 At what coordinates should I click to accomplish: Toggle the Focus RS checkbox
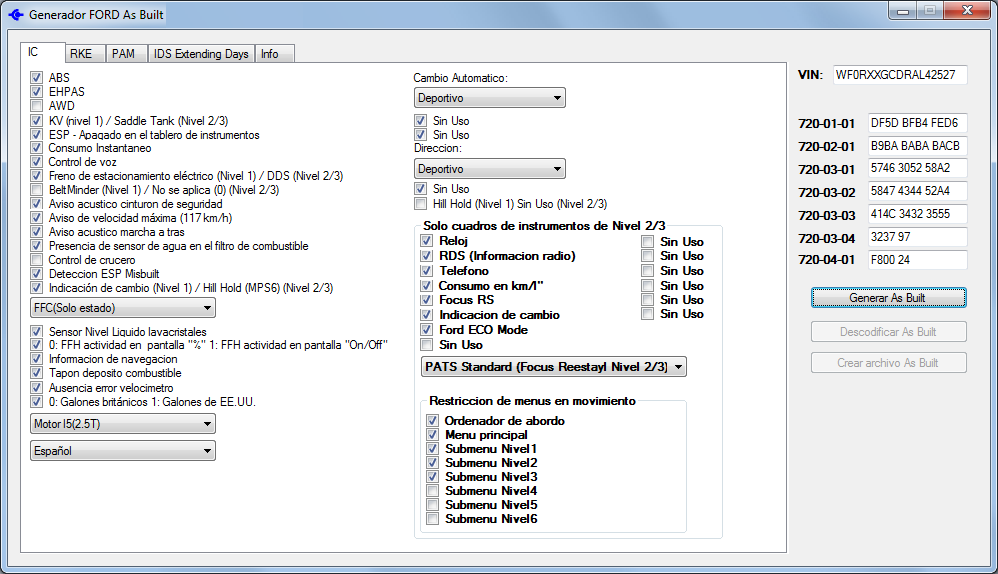(x=427, y=300)
